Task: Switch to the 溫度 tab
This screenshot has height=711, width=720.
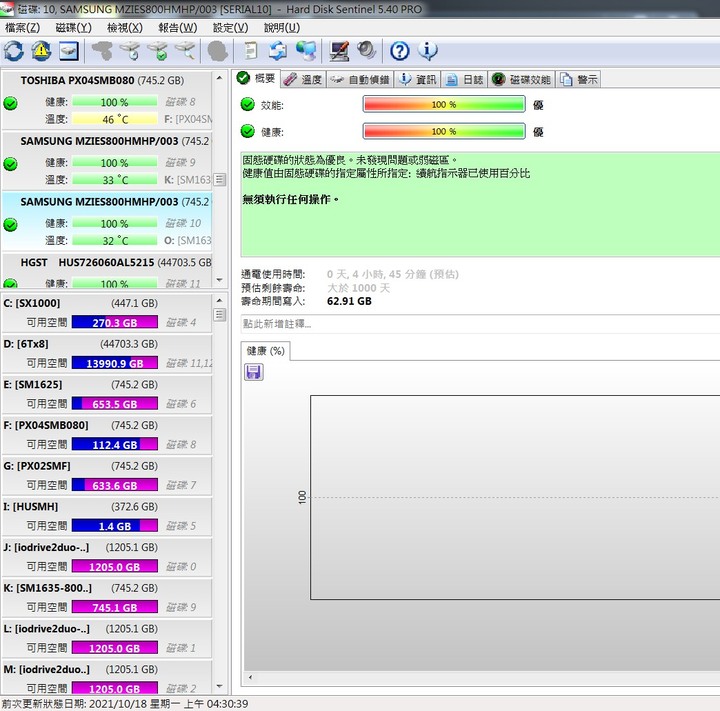Action: [x=303, y=79]
